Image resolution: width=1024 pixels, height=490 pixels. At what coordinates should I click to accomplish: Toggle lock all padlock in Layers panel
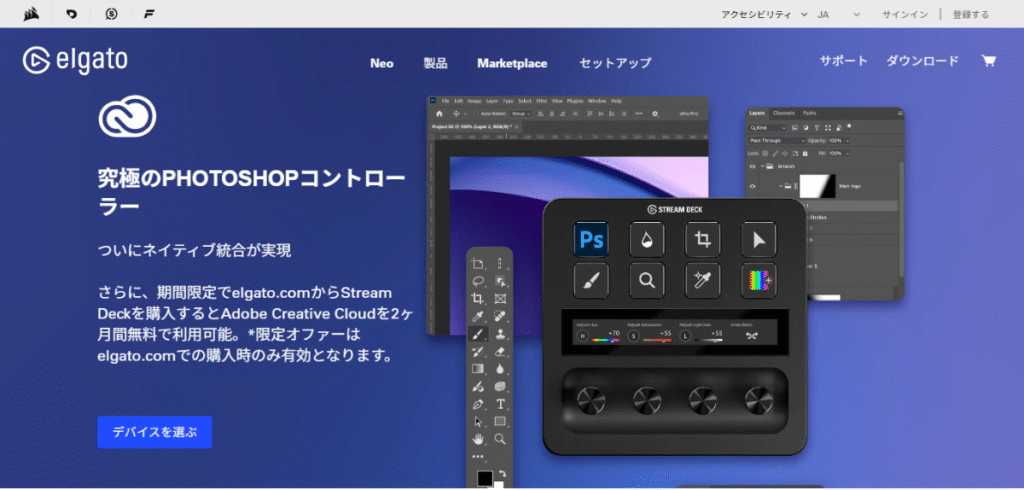point(805,154)
